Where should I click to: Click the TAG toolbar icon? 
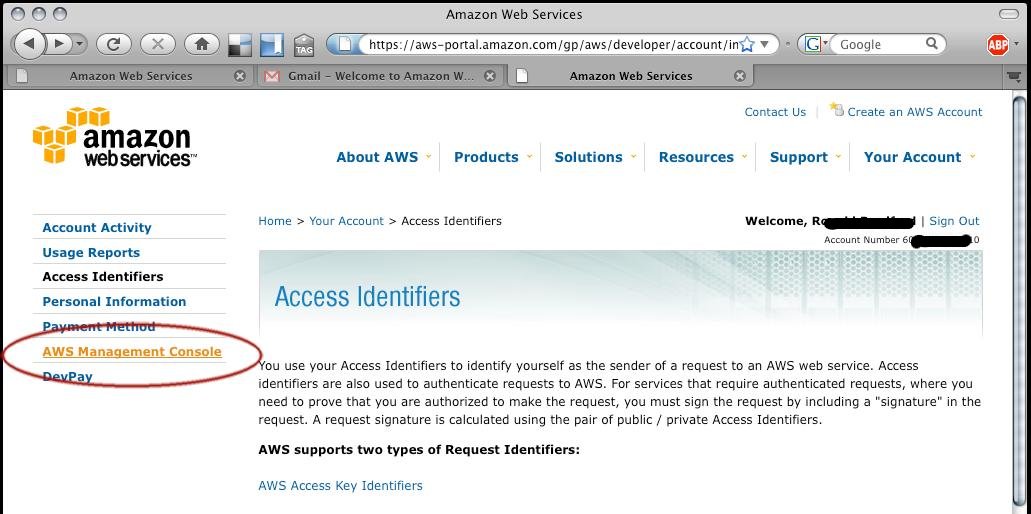(304, 45)
